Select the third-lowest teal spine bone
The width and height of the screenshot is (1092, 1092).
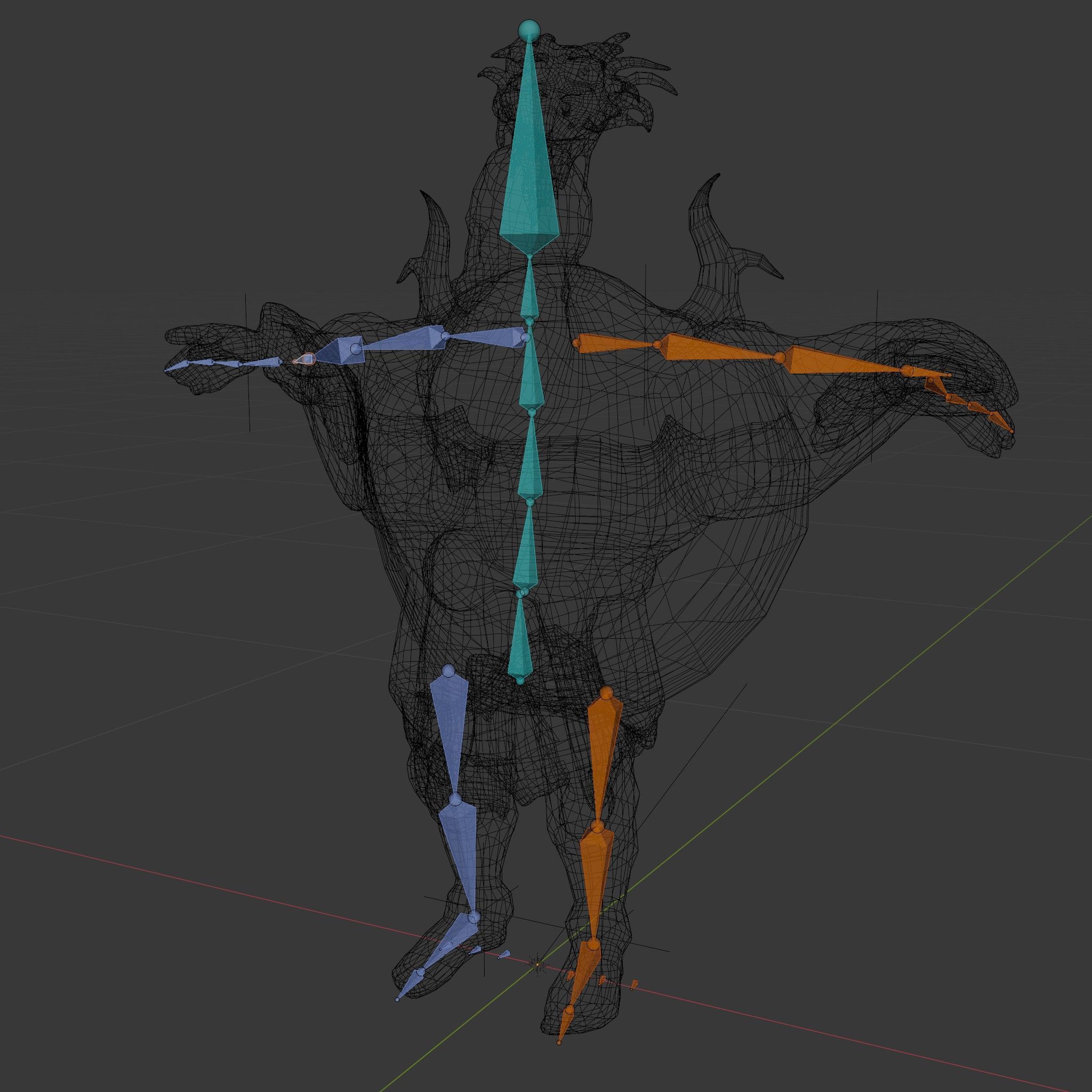[531, 458]
